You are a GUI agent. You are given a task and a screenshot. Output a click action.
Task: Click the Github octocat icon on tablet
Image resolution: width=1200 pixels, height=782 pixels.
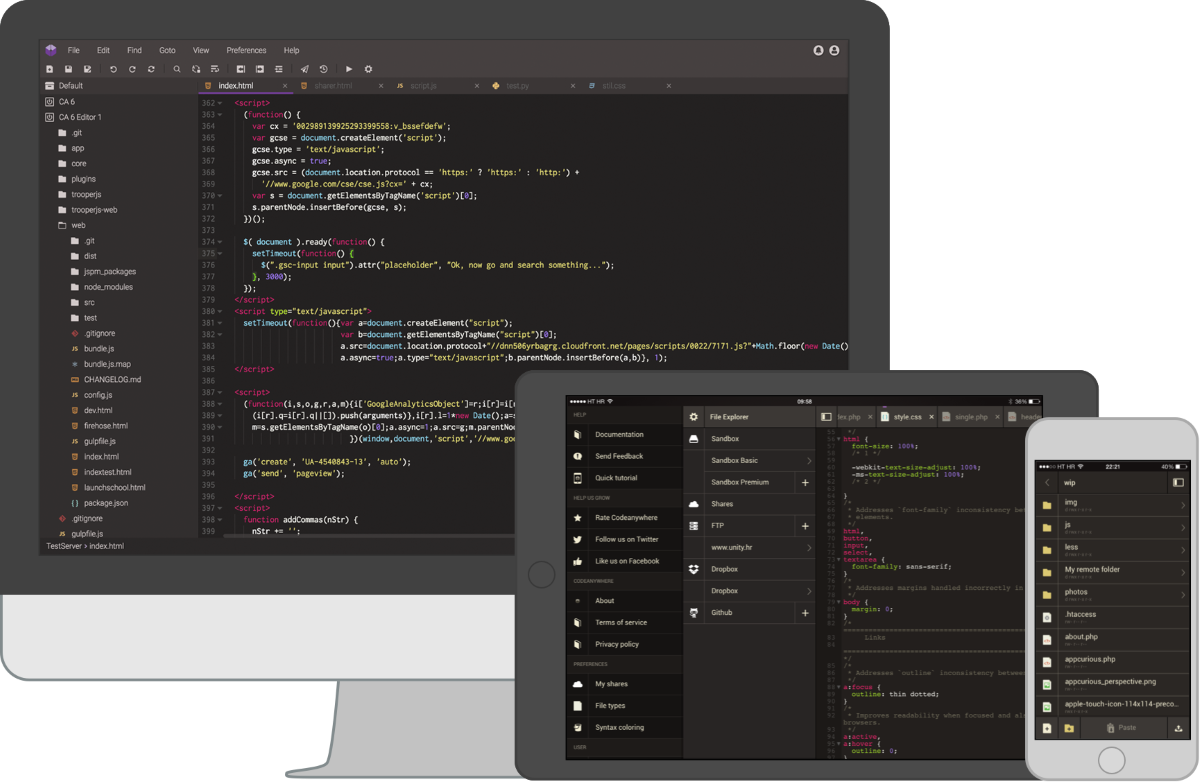(x=694, y=612)
